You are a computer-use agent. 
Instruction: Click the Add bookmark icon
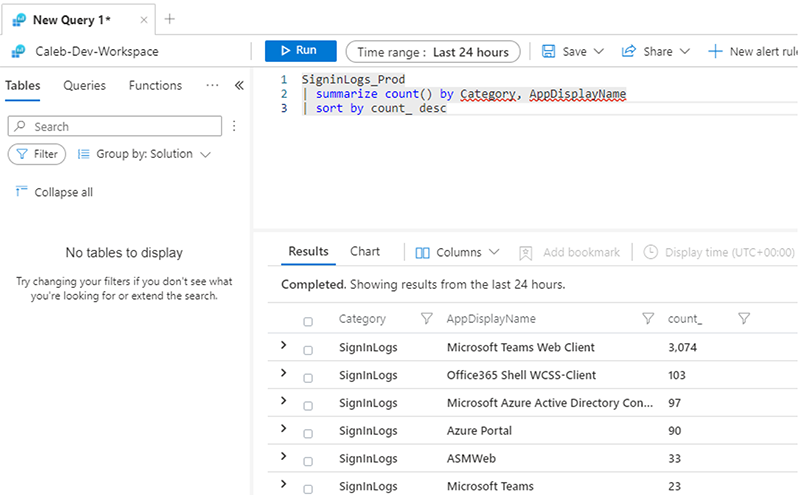pyautogui.click(x=526, y=253)
